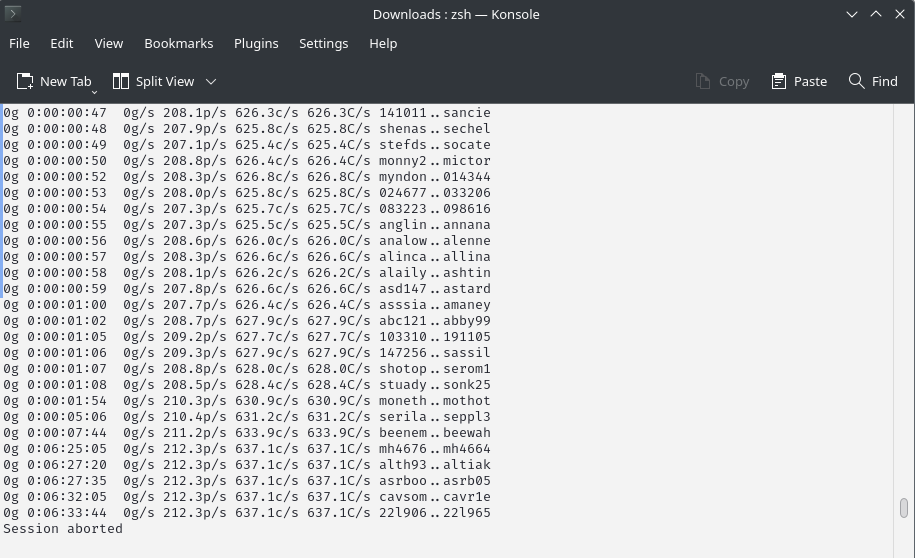This screenshot has height=558, width=915.
Task: Open the Plugins menu
Action: 256,44
